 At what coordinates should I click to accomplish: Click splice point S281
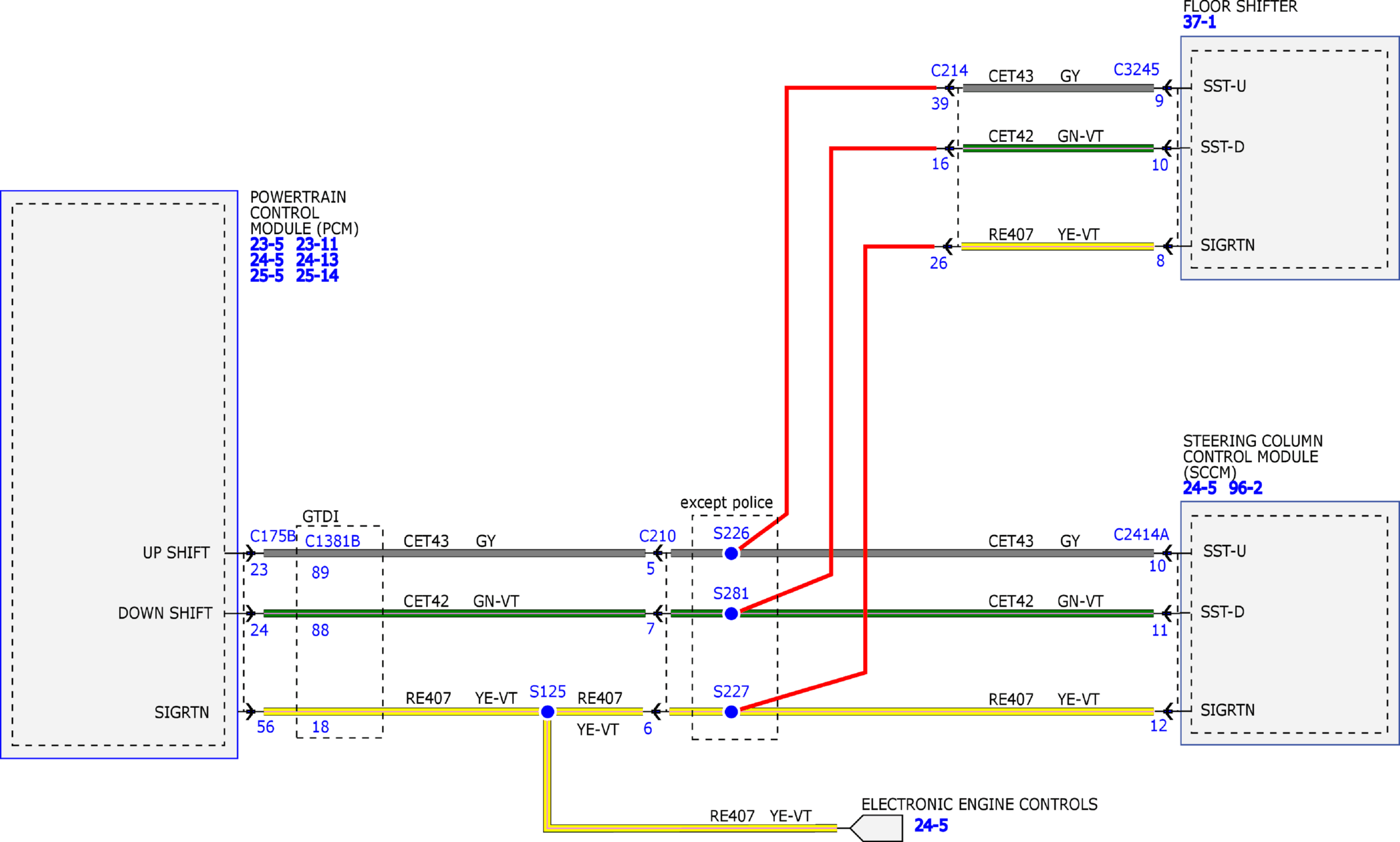[x=731, y=614]
